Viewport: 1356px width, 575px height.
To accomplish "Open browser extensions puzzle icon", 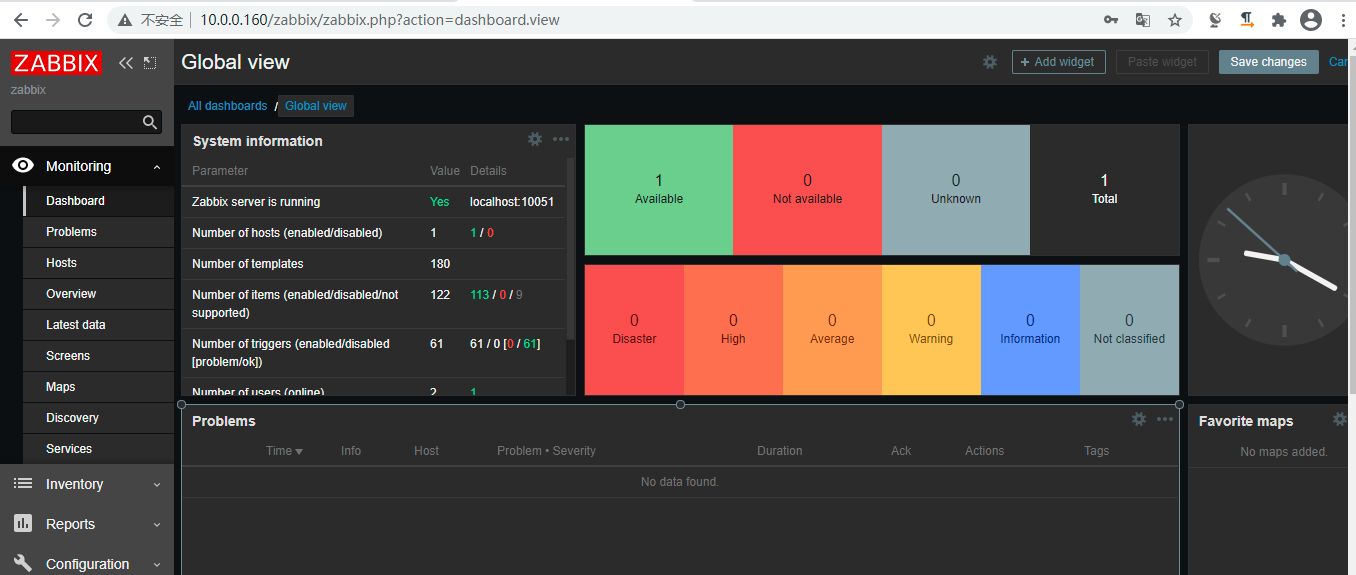I will (1278, 19).
